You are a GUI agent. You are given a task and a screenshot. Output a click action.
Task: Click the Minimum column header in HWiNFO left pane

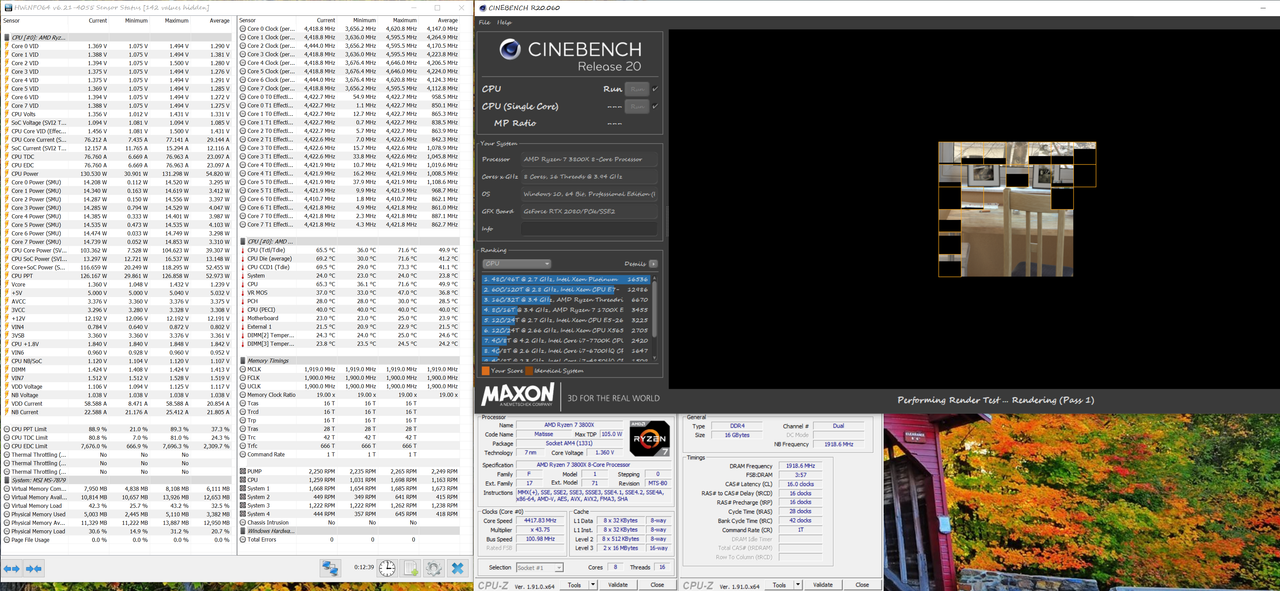coord(137,20)
